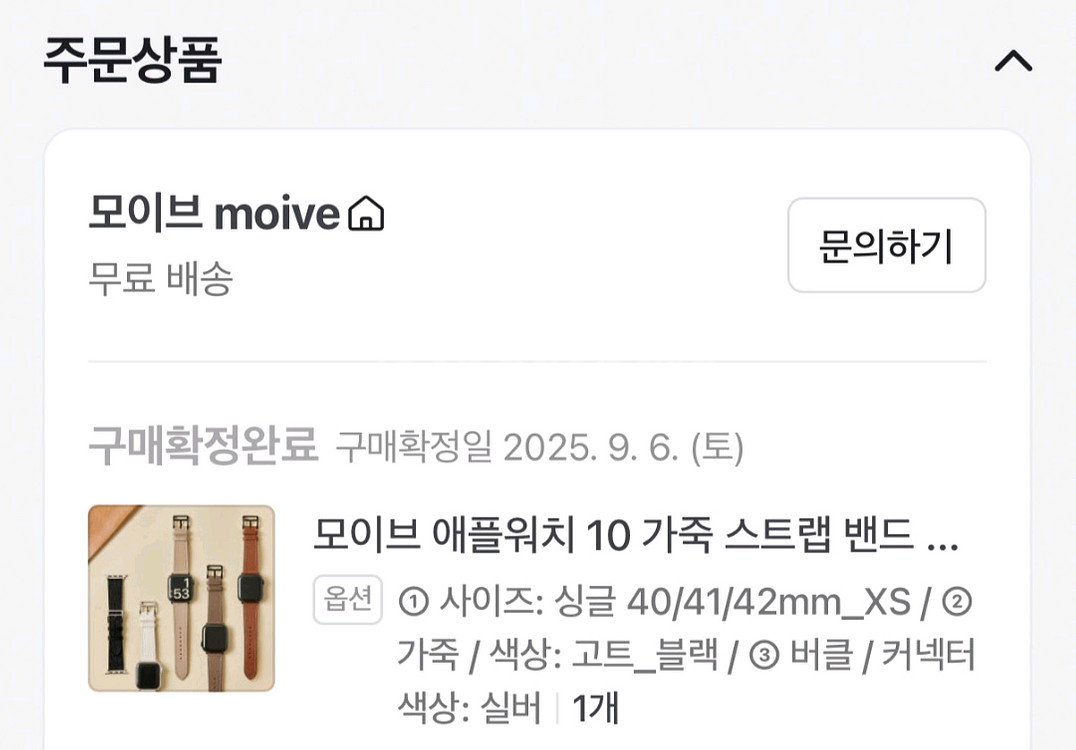Collapse the 주문상품 section with the chevron
This screenshot has height=750, width=1076.
point(1014,61)
